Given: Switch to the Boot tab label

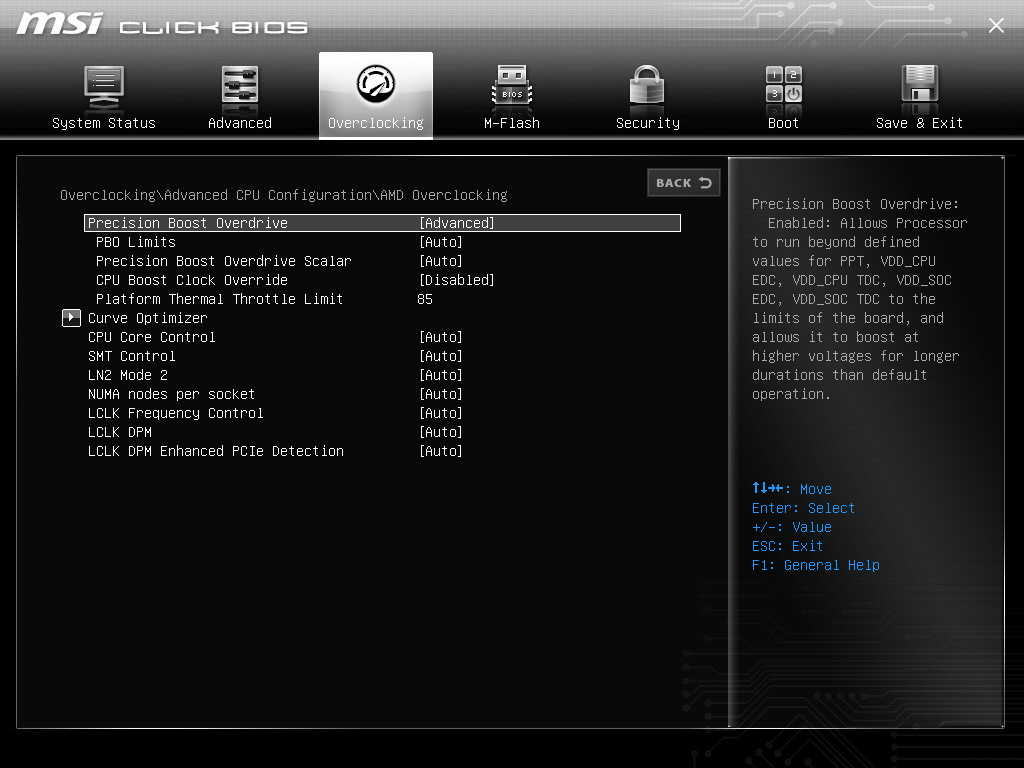Looking at the screenshot, I should coord(783,123).
